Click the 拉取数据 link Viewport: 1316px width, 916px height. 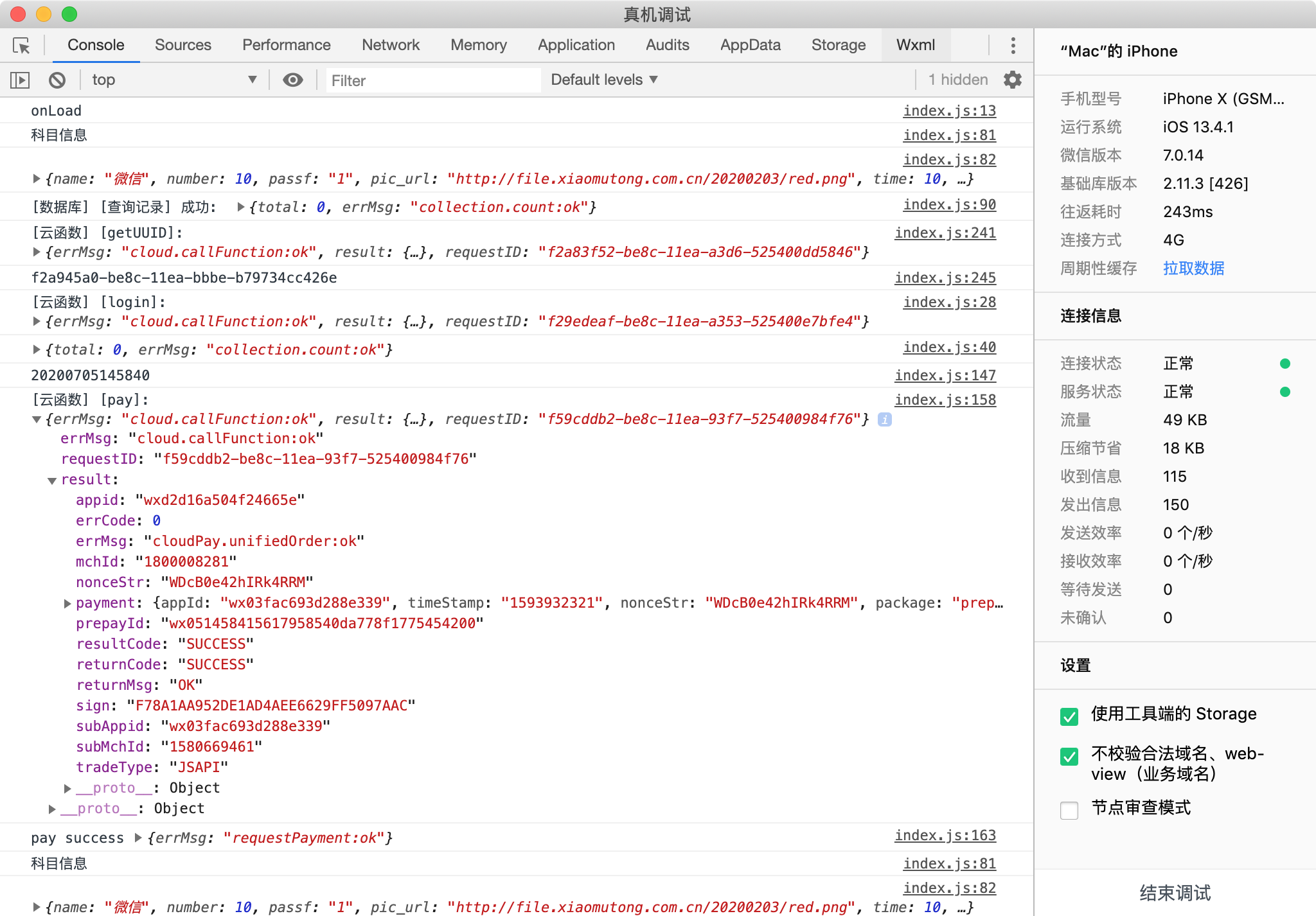point(1193,269)
